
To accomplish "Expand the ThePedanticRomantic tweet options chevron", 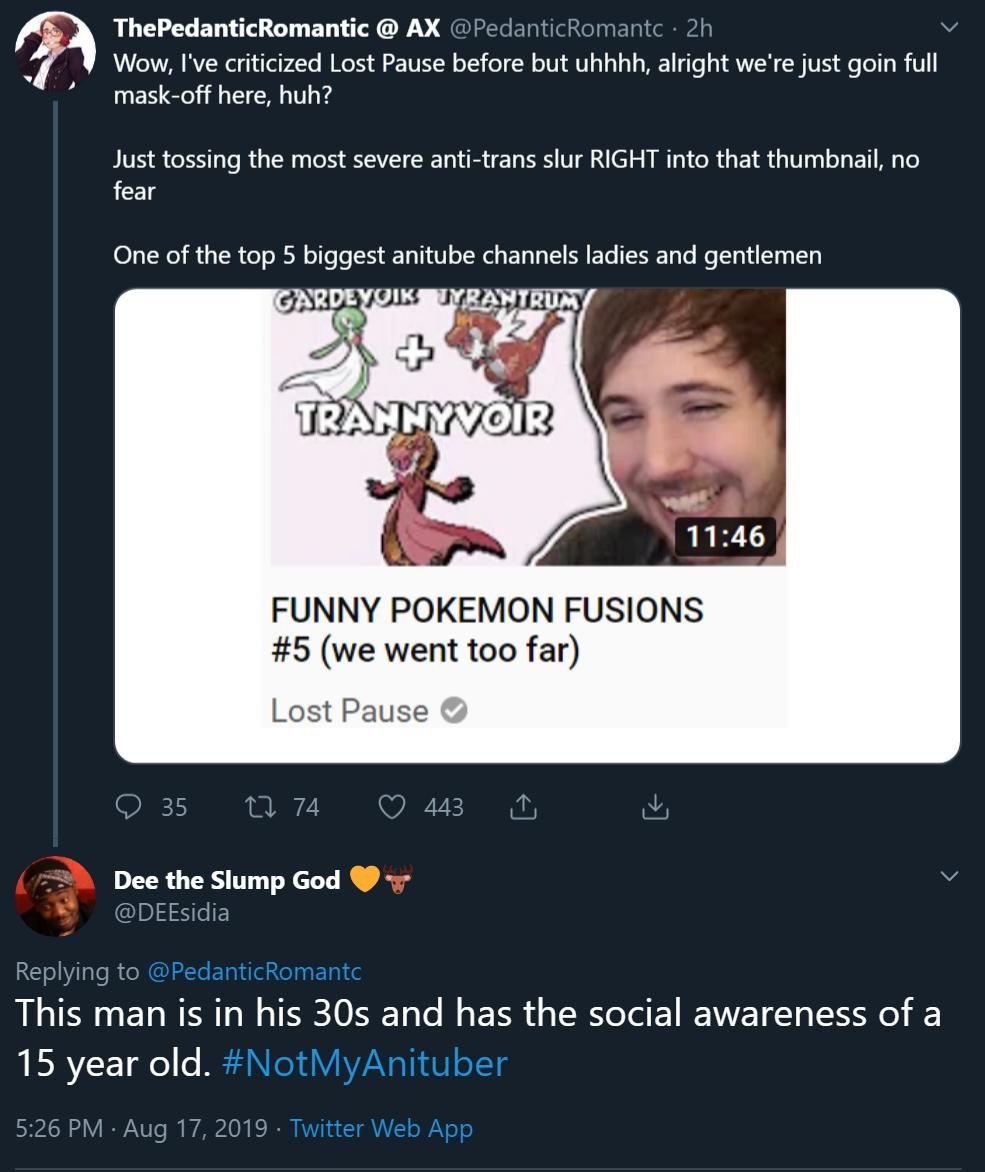I will (951, 29).
